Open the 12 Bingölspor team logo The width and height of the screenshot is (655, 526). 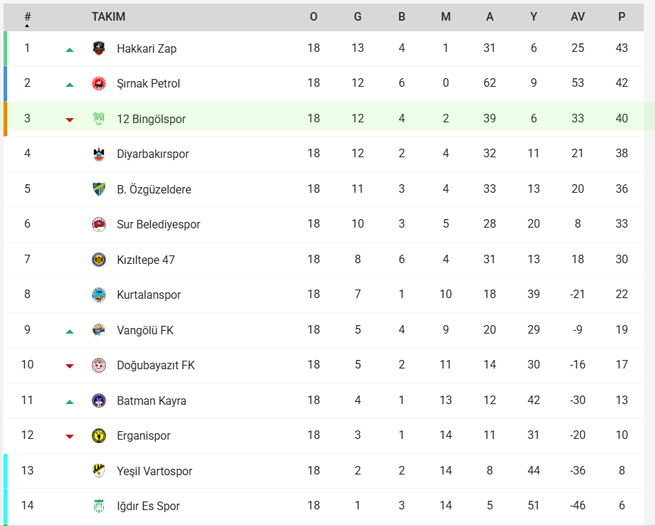pyautogui.click(x=99, y=119)
